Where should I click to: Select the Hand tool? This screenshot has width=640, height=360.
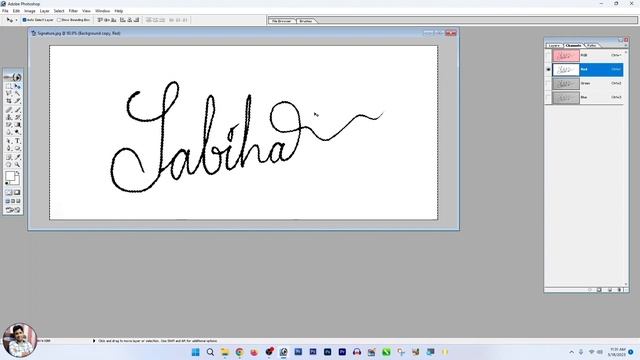[x=9, y=164]
